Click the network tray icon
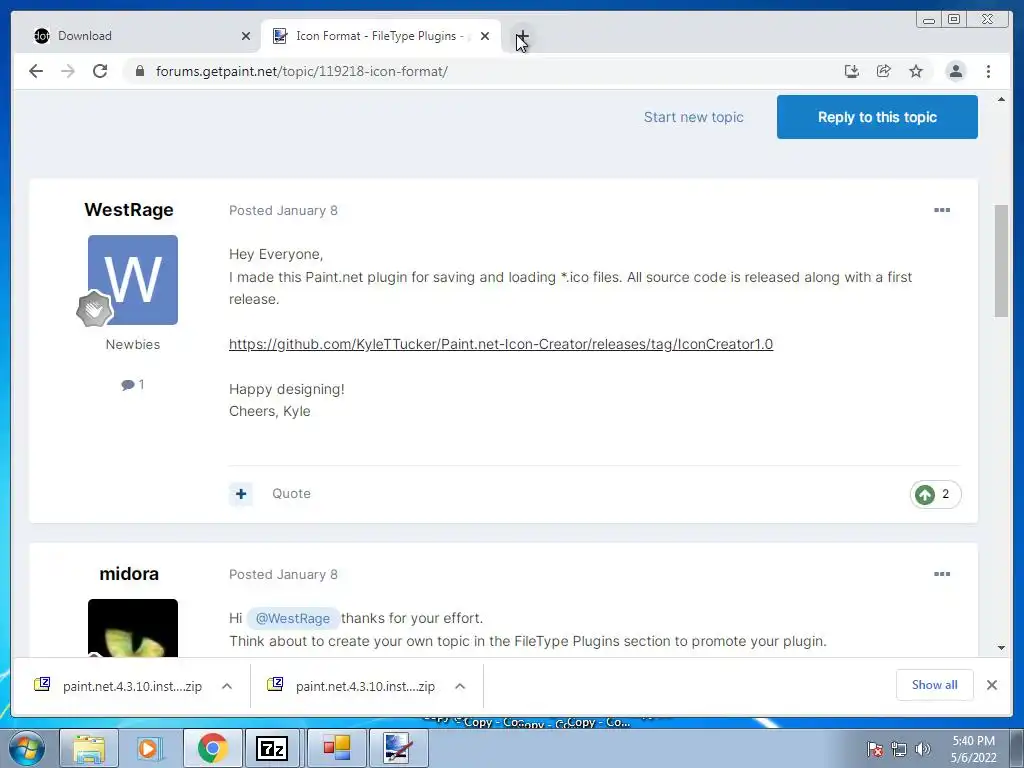This screenshot has height=768, width=1024. point(899,749)
